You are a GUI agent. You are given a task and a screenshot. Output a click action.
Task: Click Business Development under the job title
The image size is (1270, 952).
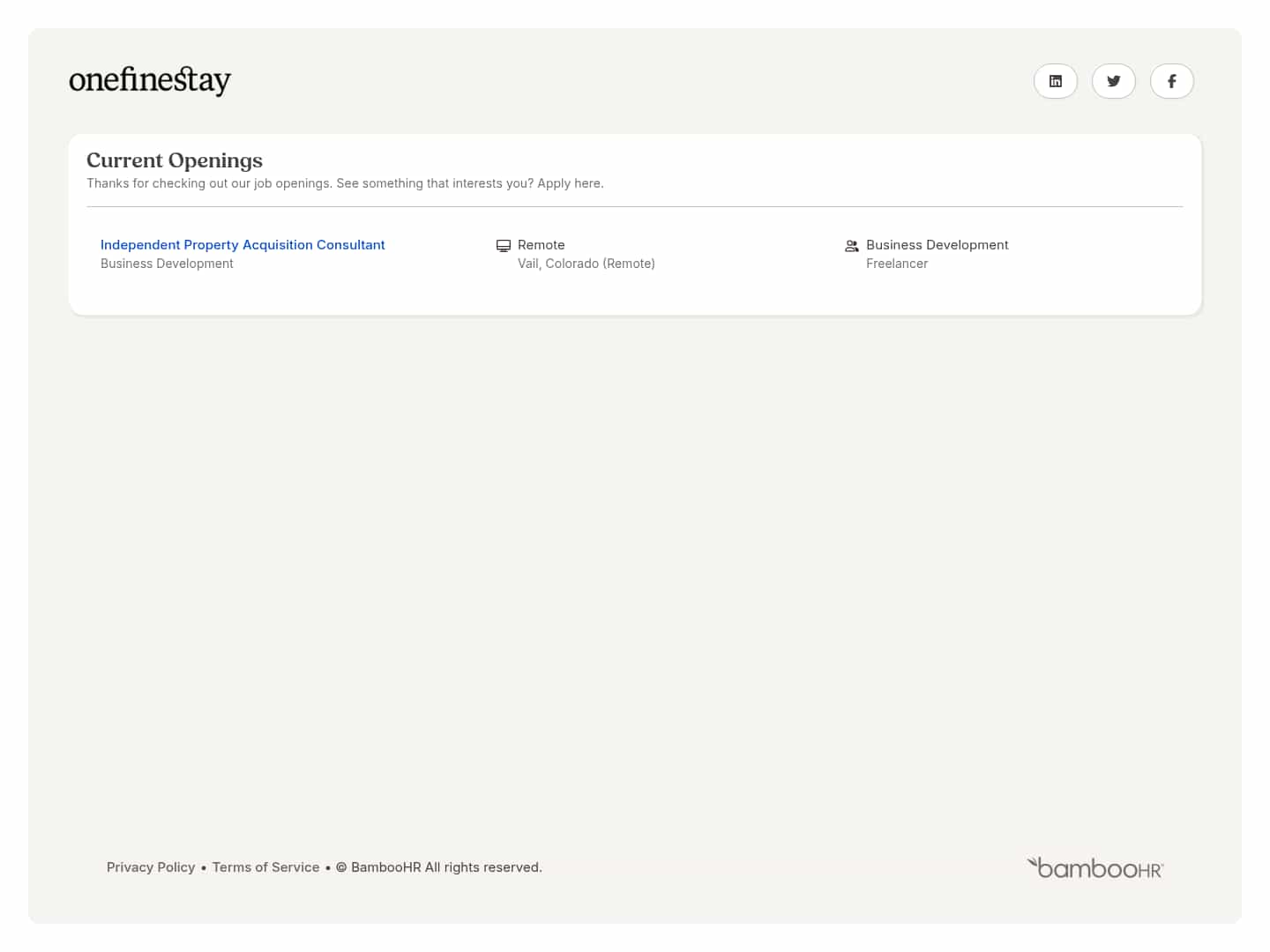[x=167, y=264]
